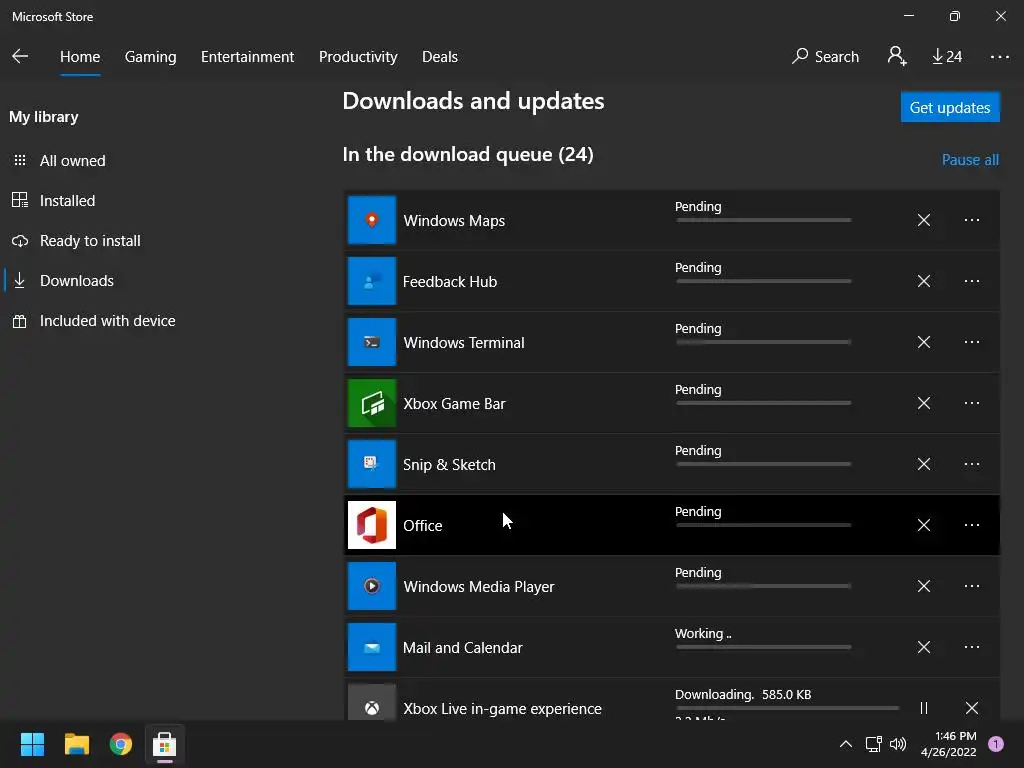Click the Windows Maps progress bar
Screen dimensions: 1024x768
pyautogui.click(x=763, y=220)
